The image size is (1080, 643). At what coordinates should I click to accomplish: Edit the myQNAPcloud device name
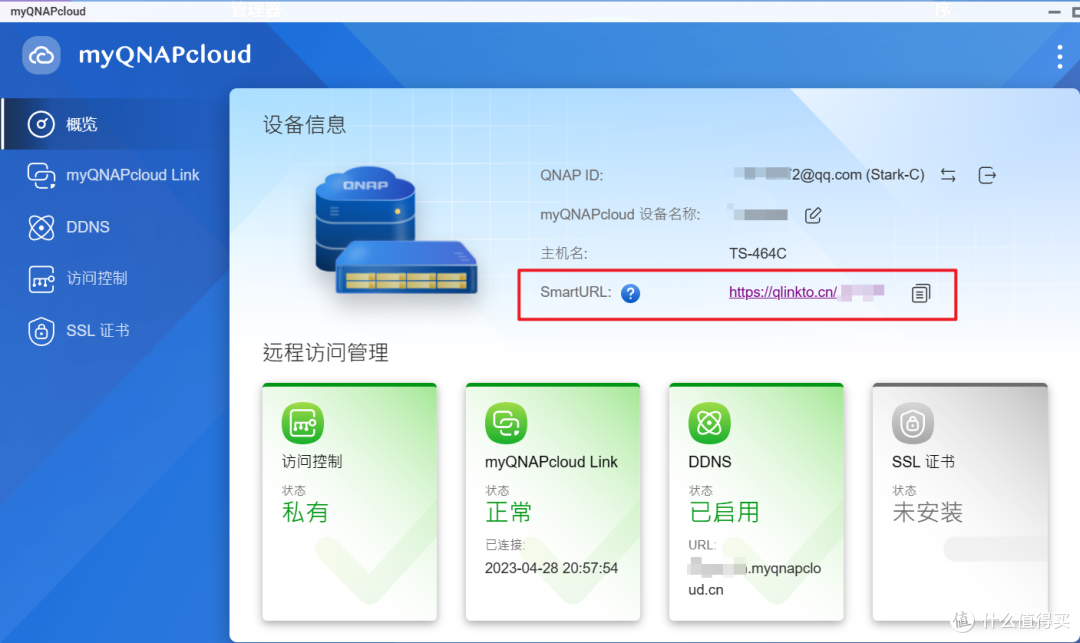tap(813, 215)
